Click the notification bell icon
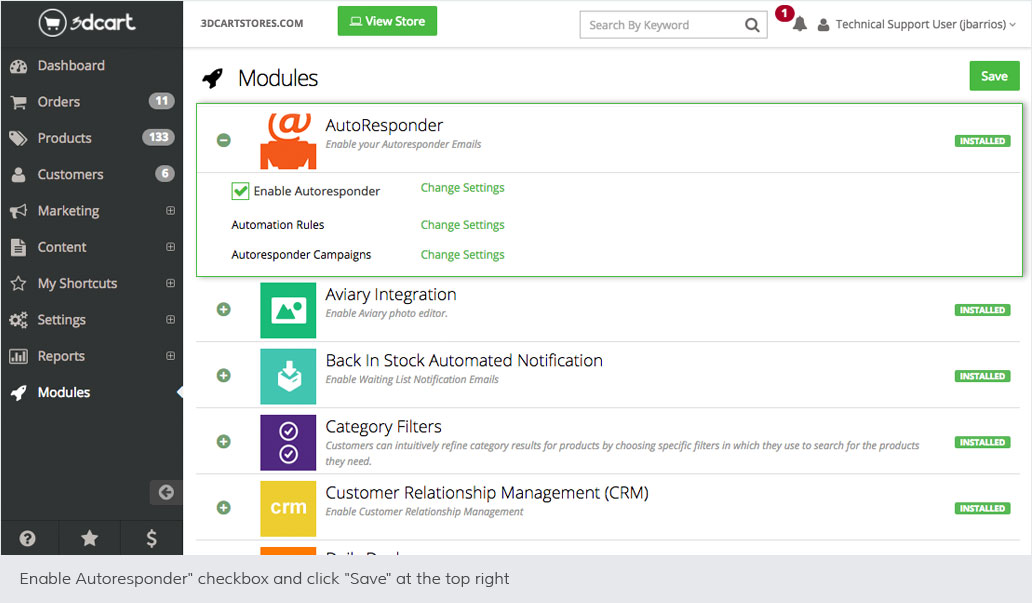This screenshot has height=603, width=1033. 799,25
